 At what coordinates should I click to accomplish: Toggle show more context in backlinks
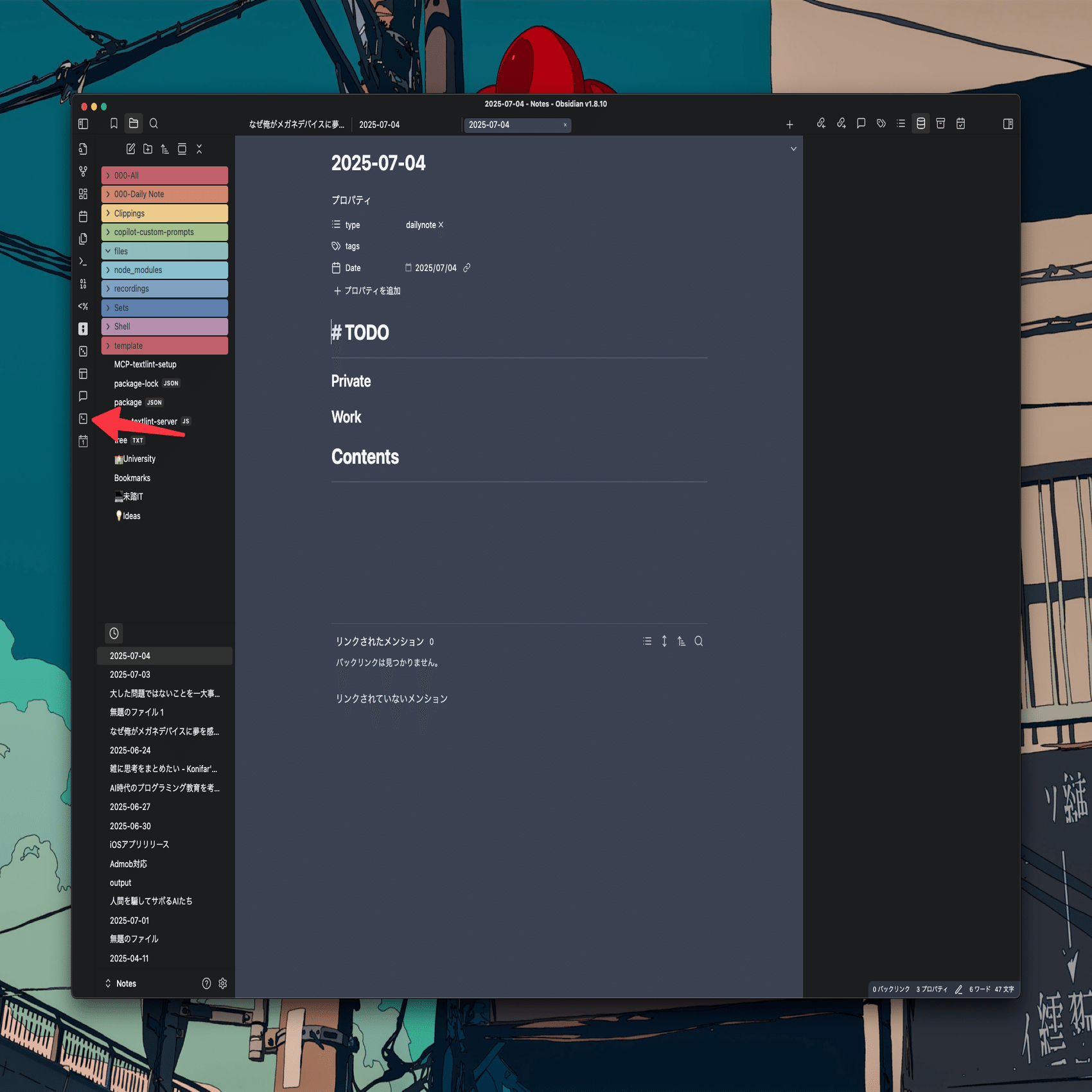pyautogui.click(x=664, y=641)
